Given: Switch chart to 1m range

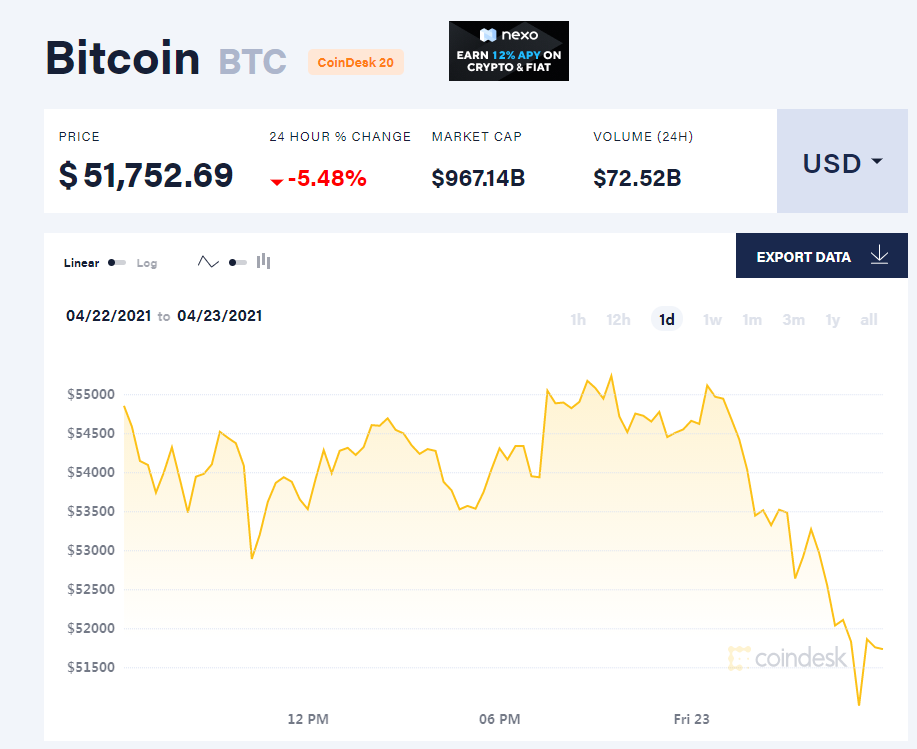Looking at the screenshot, I should click(x=752, y=320).
